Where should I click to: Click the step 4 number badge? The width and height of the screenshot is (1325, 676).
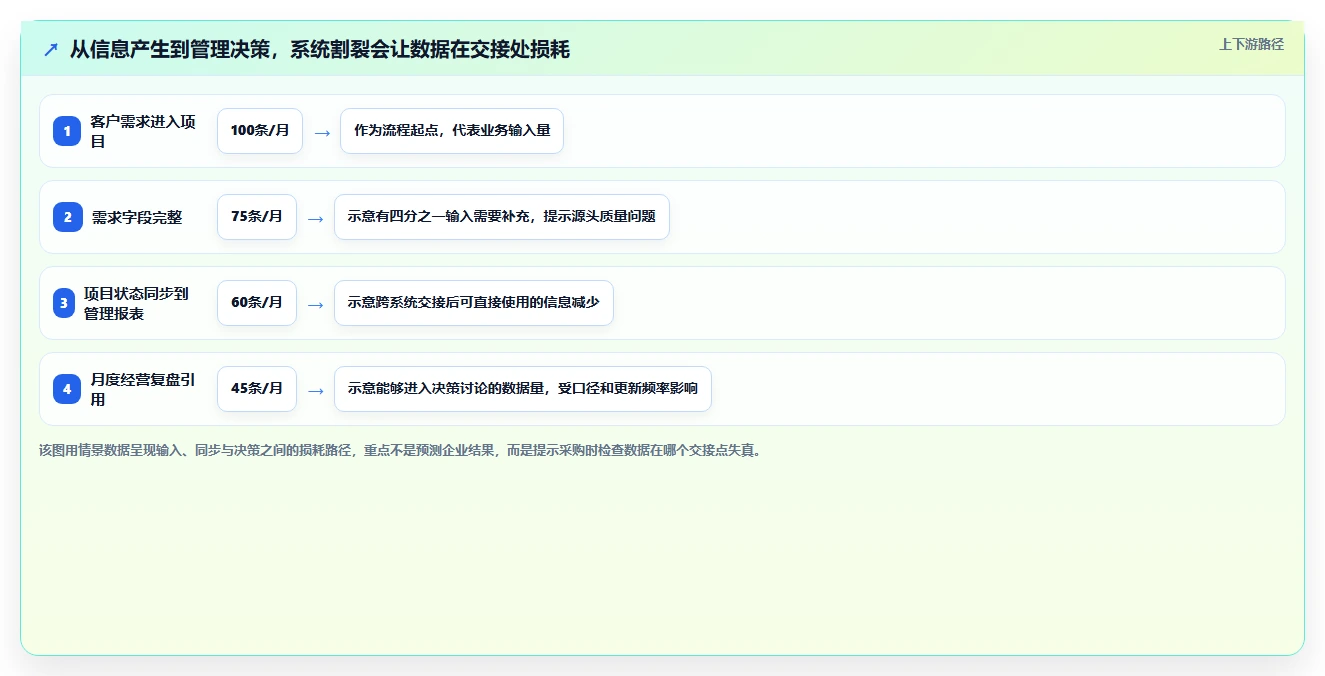(67, 389)
